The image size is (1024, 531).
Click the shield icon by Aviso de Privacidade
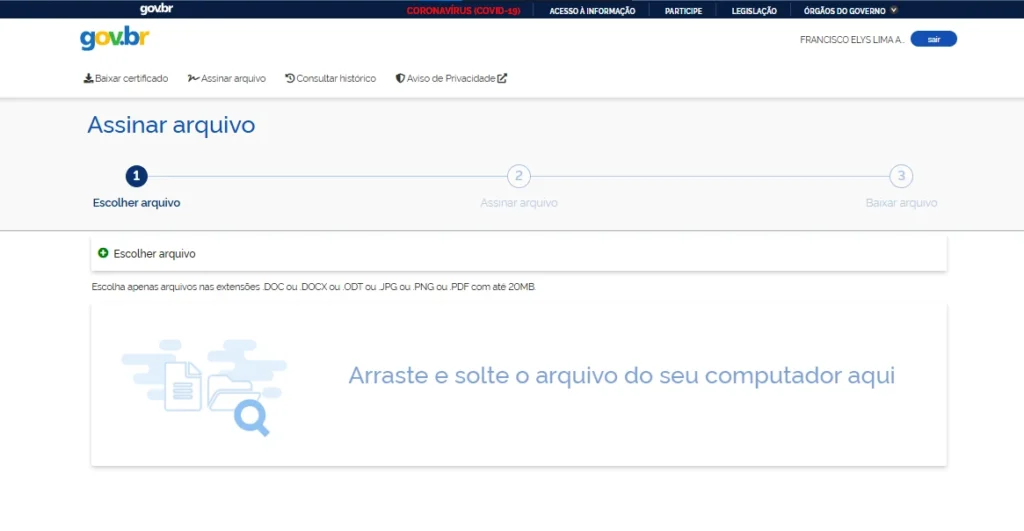[400, 78]
